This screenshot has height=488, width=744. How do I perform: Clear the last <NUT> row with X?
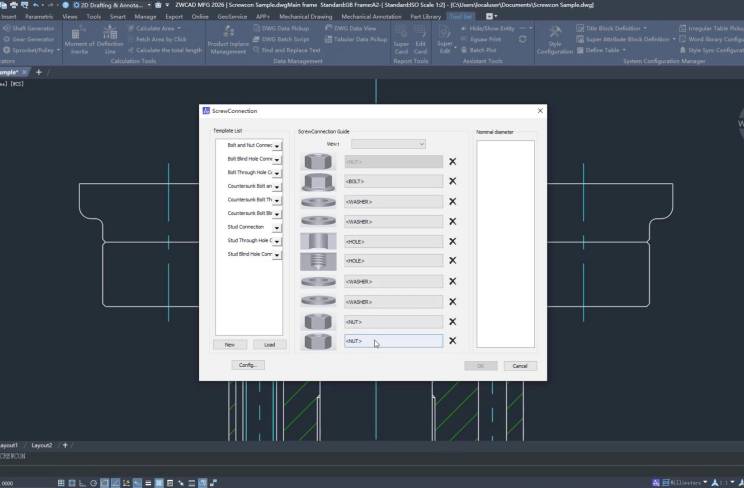point(452,341)
